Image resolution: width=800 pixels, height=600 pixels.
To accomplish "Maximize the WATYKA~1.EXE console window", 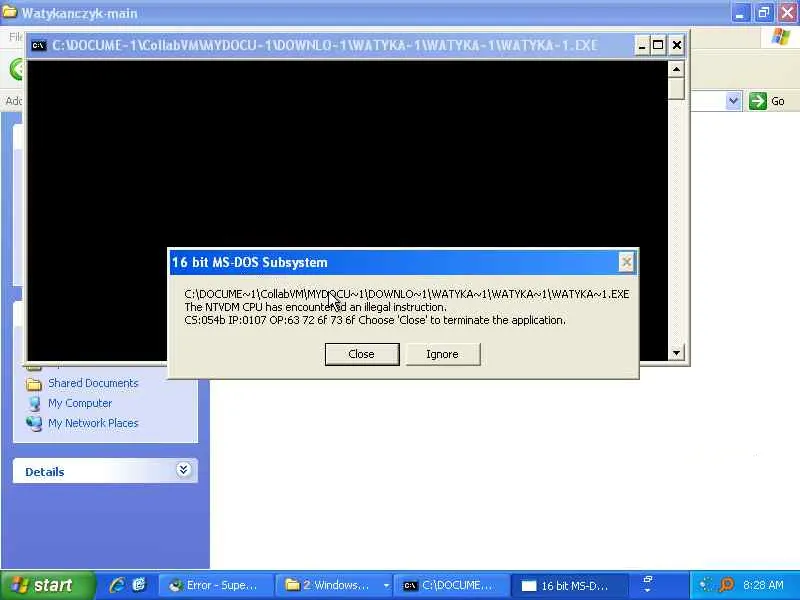I will tap(658, 46).
